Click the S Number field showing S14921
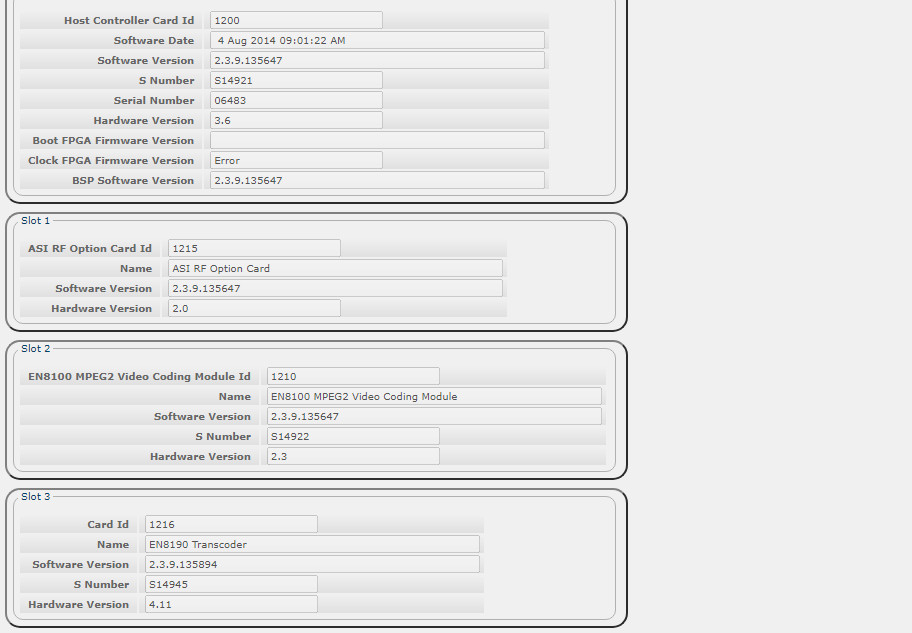912x633 pixels. (296, 80)
